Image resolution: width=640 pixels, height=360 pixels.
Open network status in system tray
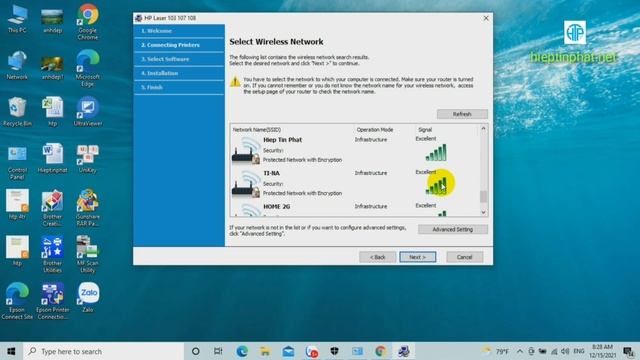coord(554,351)
